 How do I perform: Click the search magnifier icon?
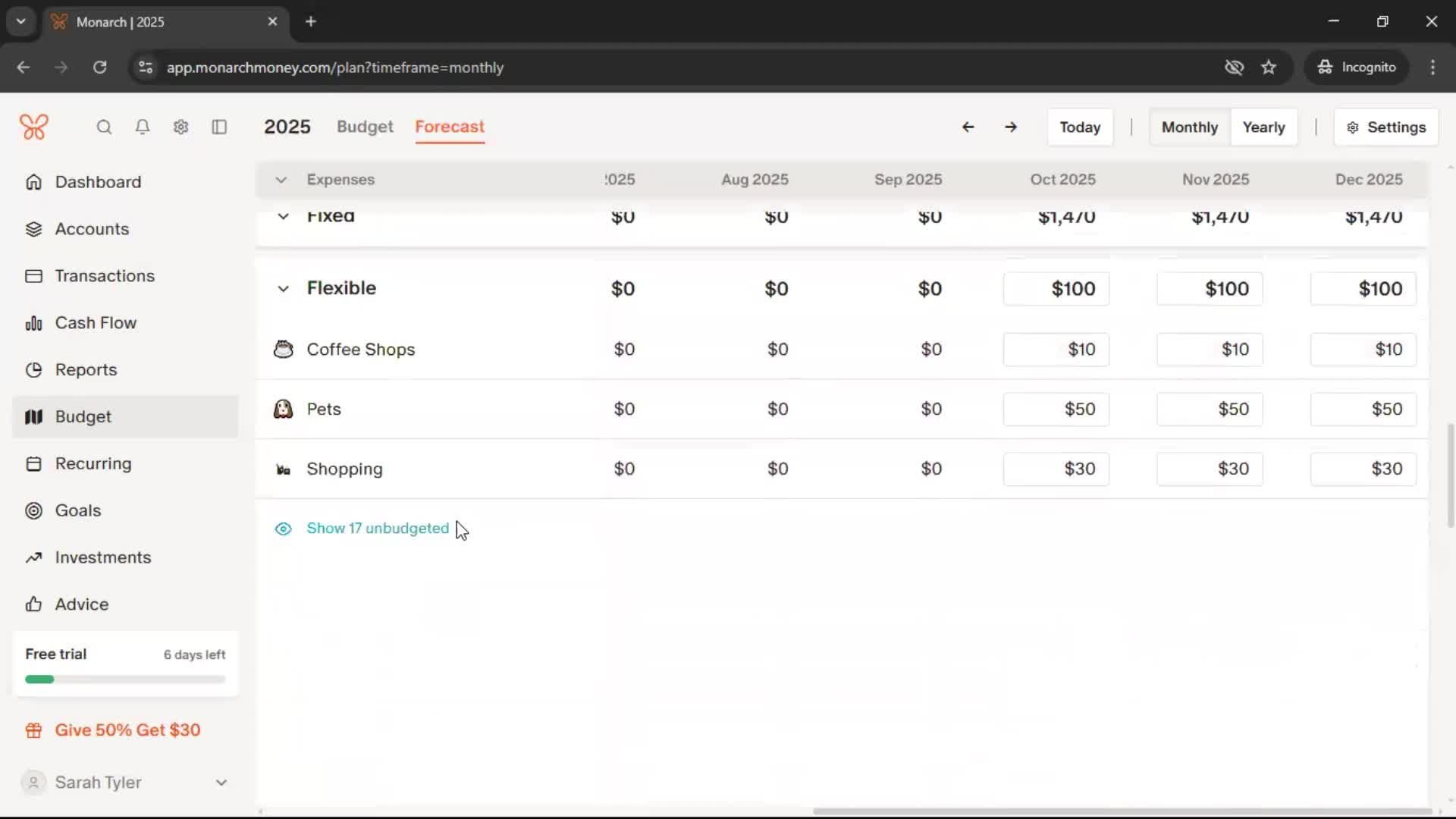coord(104,127)
